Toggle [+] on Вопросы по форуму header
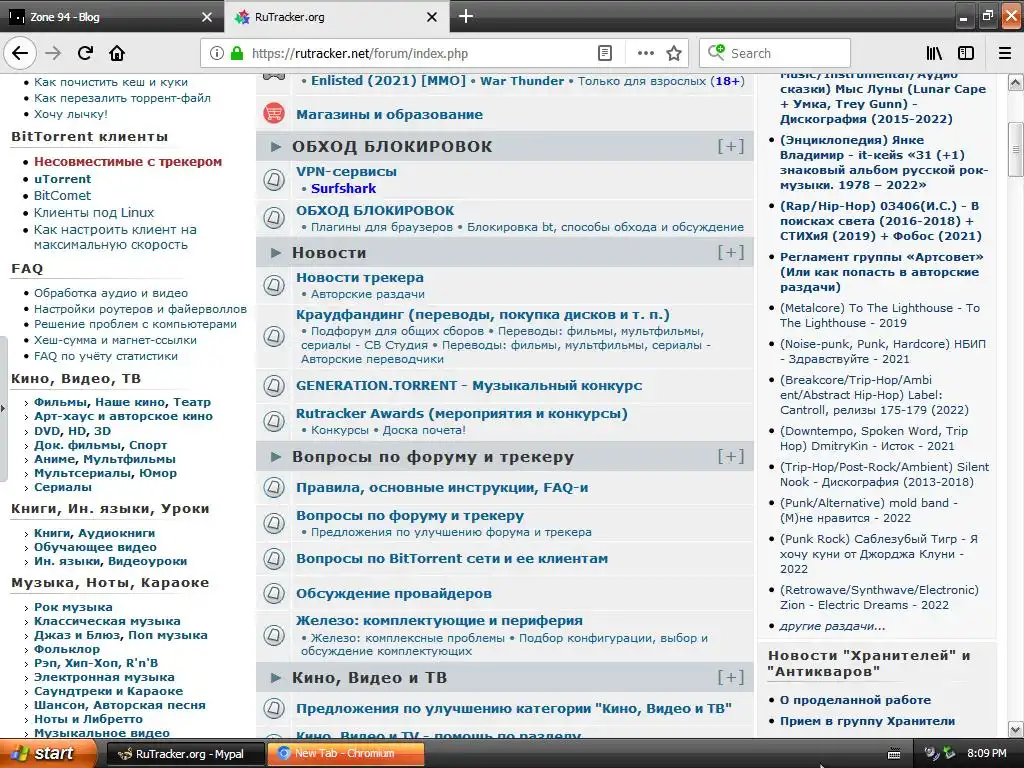The width and height of the screenshot is (1024, 768). [731, 456]
